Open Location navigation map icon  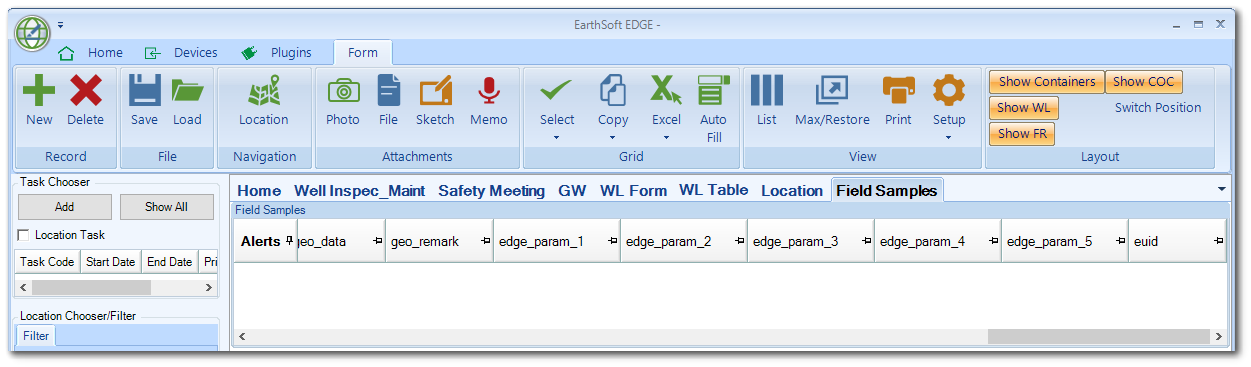[x=264, y=91]
